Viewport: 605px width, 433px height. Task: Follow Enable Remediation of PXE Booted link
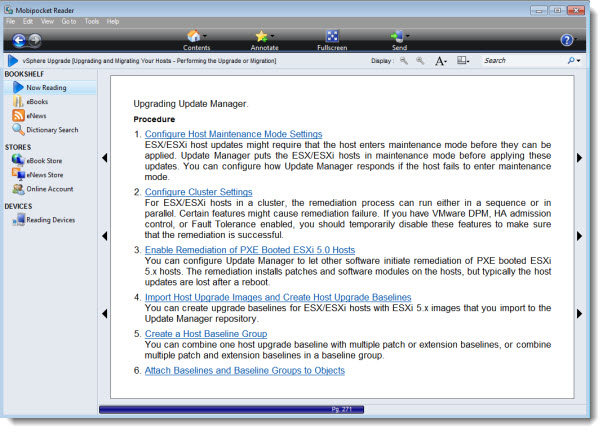click(250, 250)
